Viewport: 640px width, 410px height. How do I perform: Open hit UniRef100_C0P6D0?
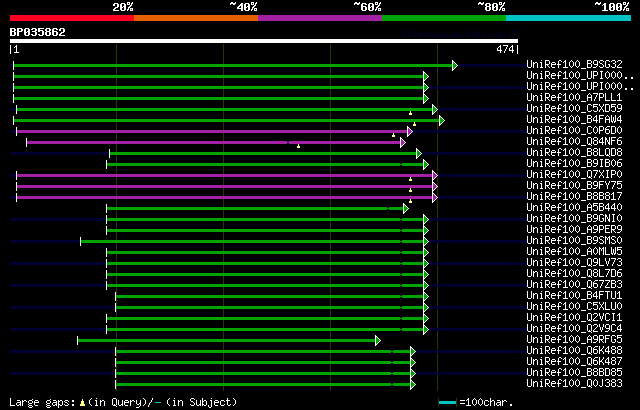574,131
